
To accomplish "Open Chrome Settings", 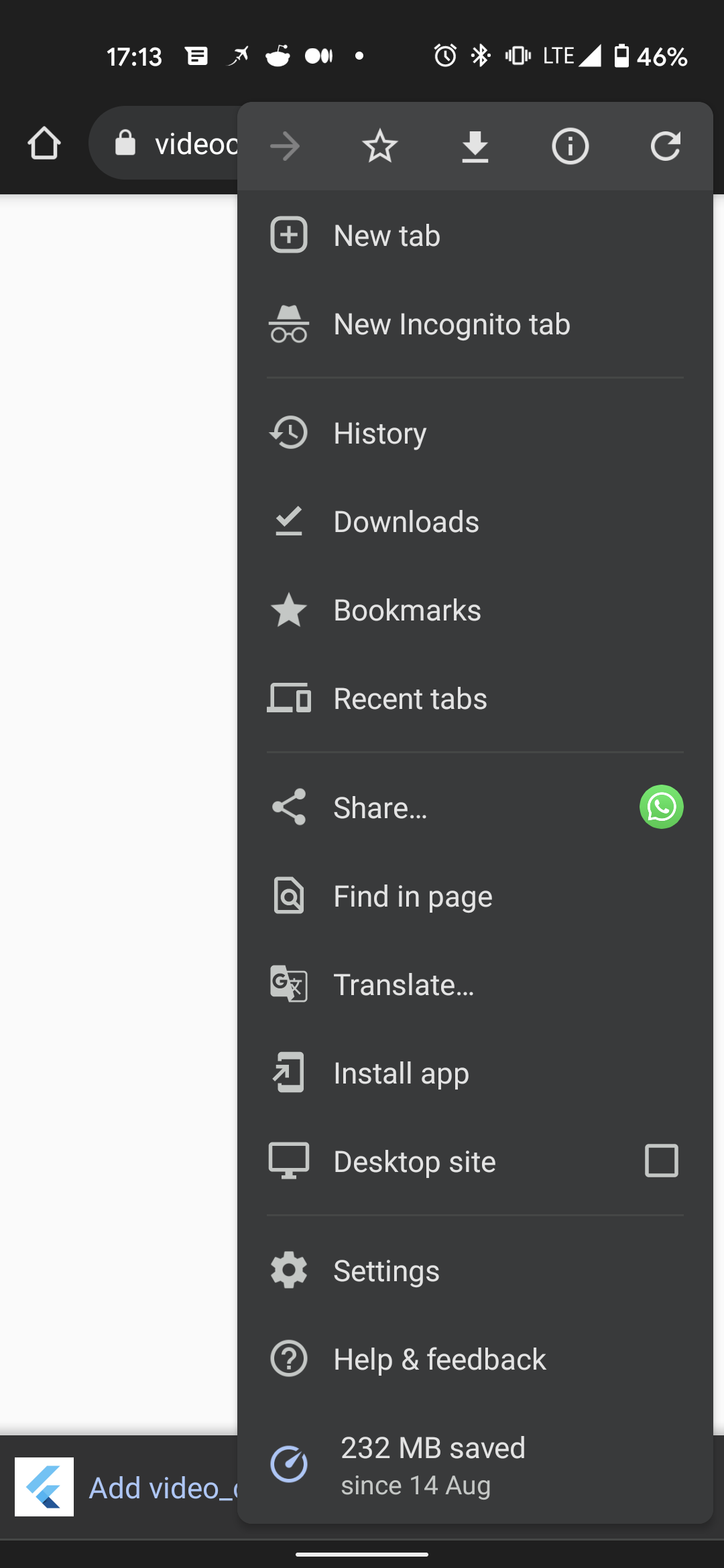I will (x=385, y=1270).
